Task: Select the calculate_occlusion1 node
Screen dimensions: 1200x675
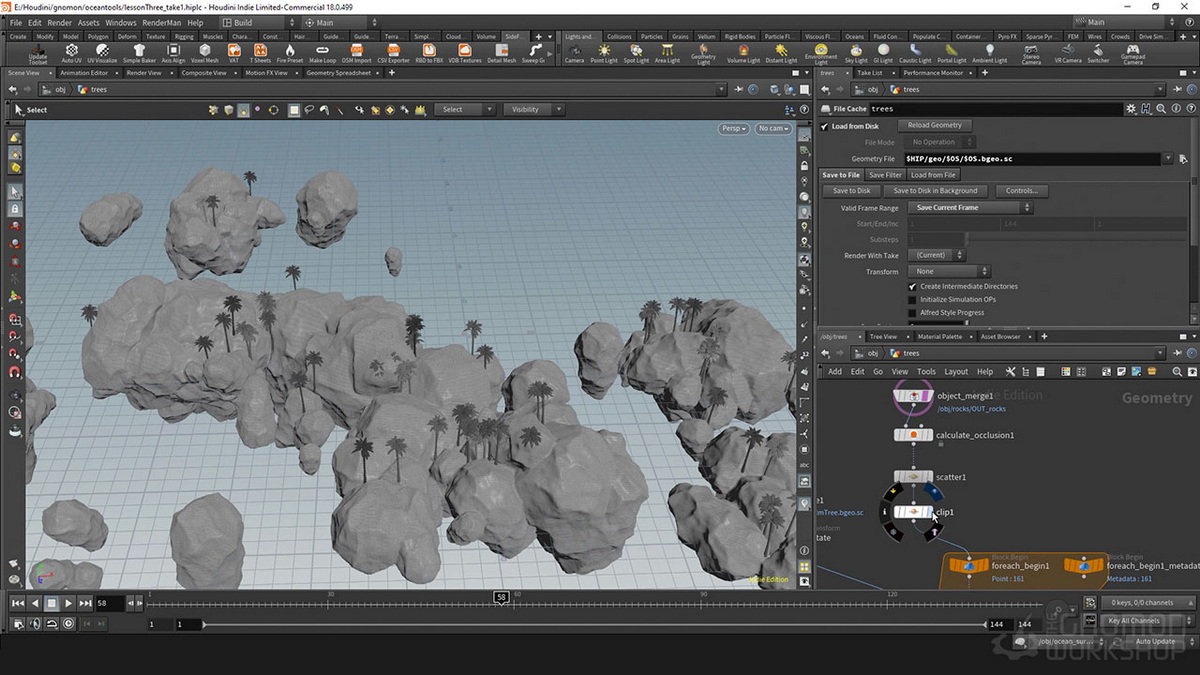Action: [x=913, y=435]
